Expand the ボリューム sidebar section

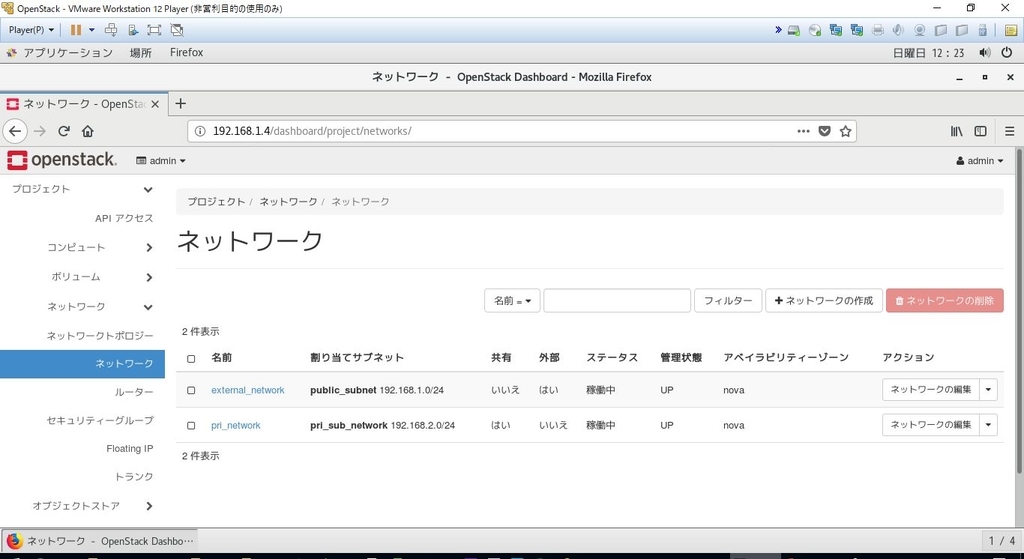point(82,277)
